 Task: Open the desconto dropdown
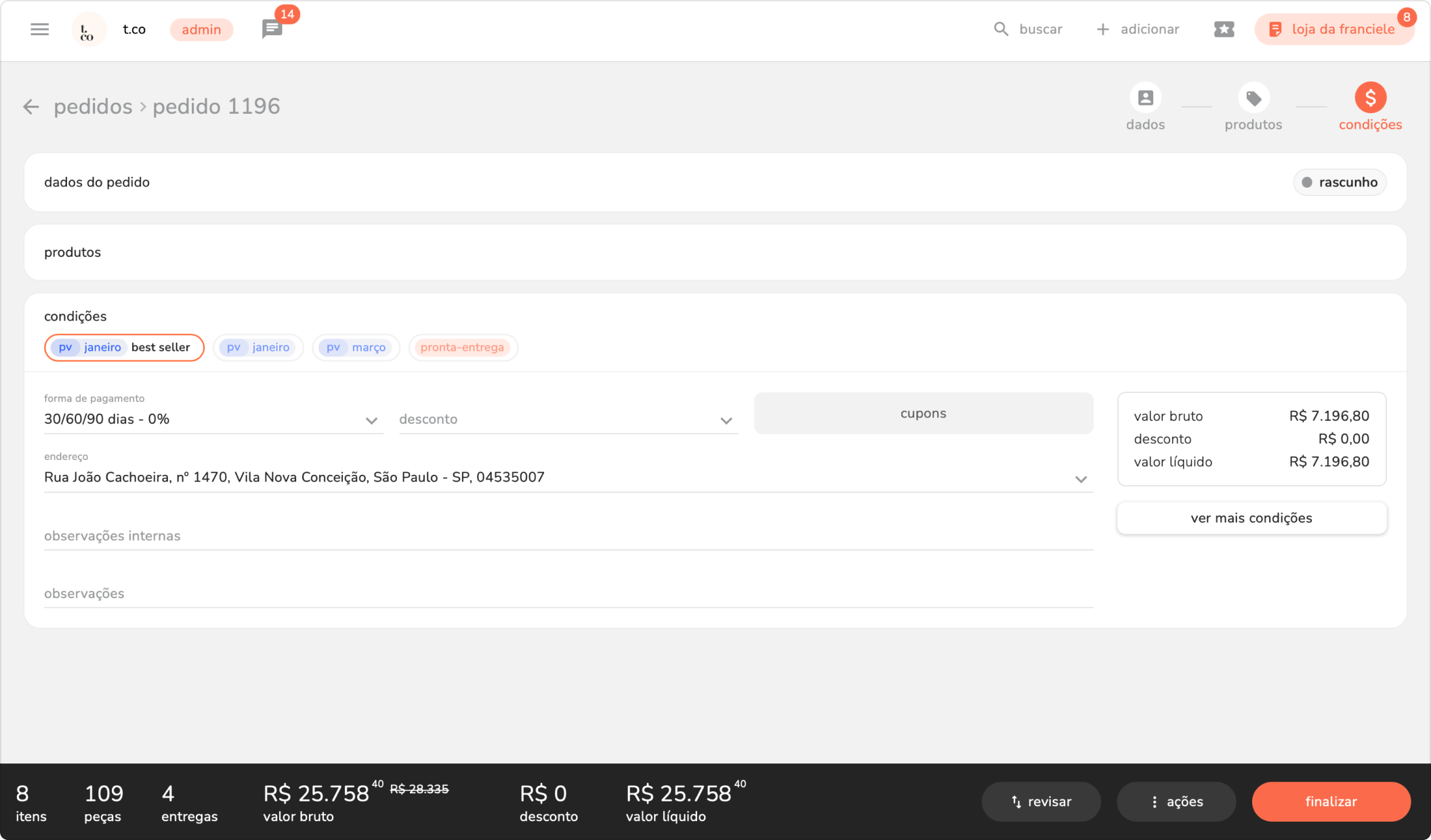[x=726, y=420]
